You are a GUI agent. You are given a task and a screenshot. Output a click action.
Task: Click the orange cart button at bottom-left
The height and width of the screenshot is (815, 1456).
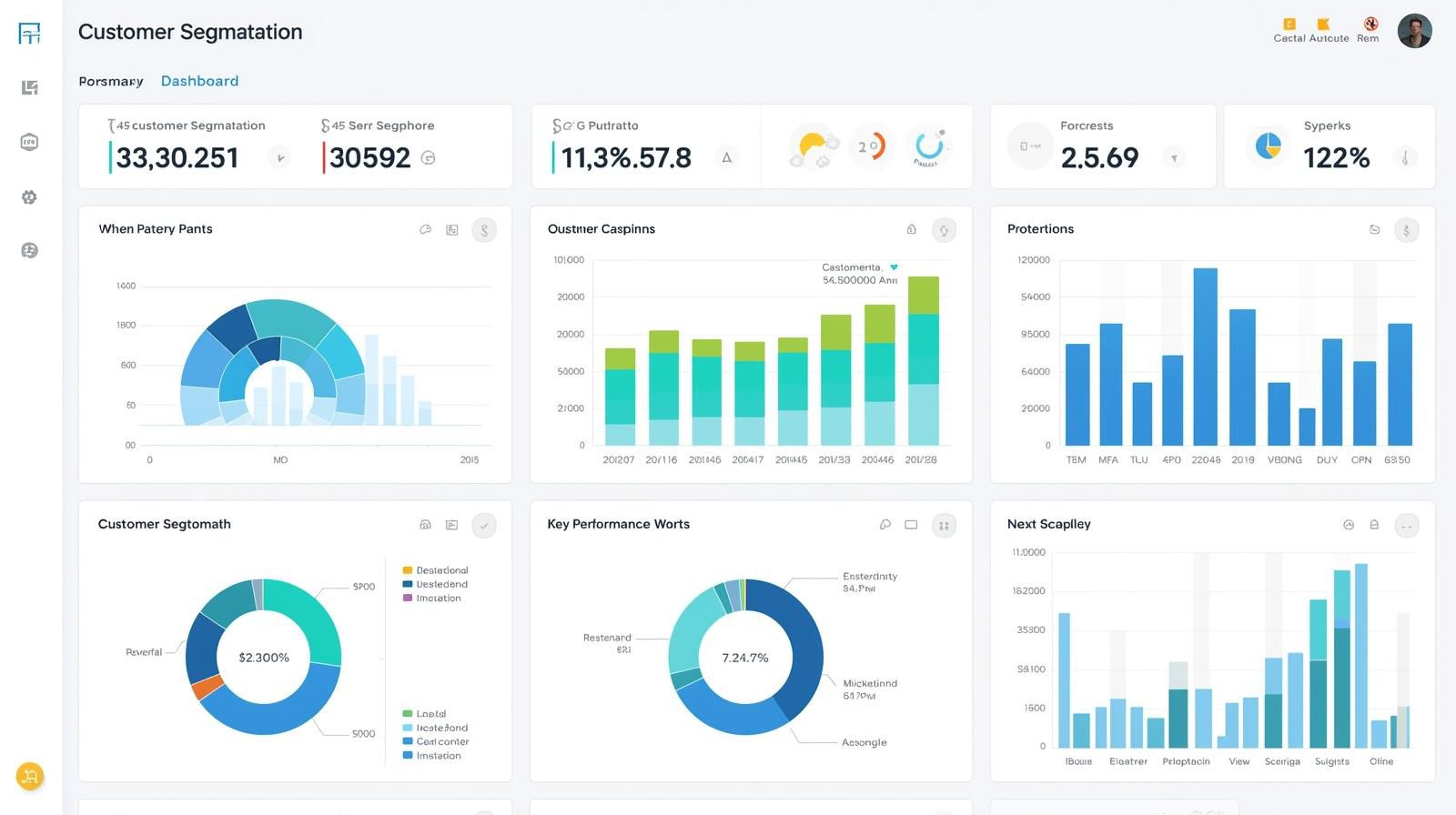tap(30, 776)
